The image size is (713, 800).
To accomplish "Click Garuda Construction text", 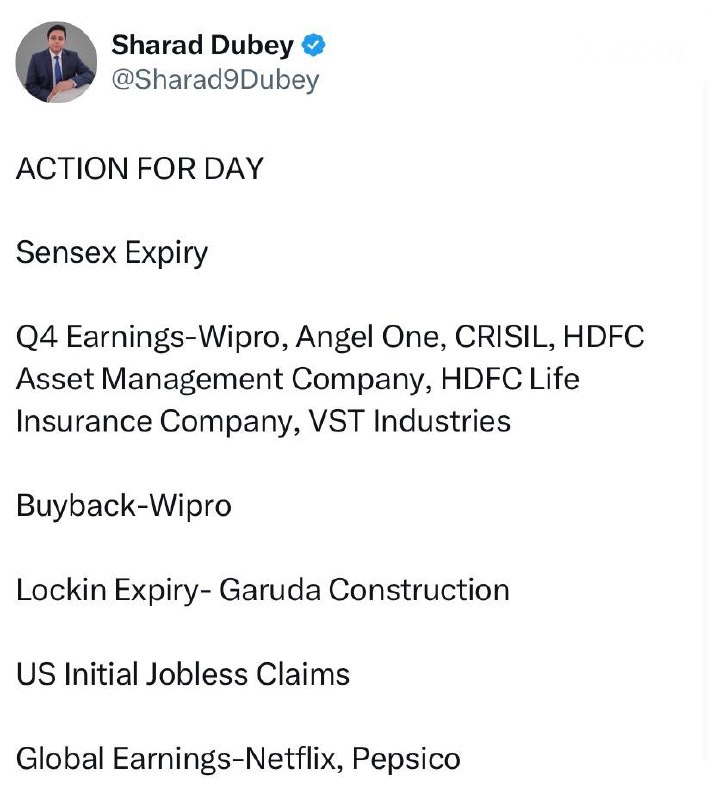I will (364, 590).
